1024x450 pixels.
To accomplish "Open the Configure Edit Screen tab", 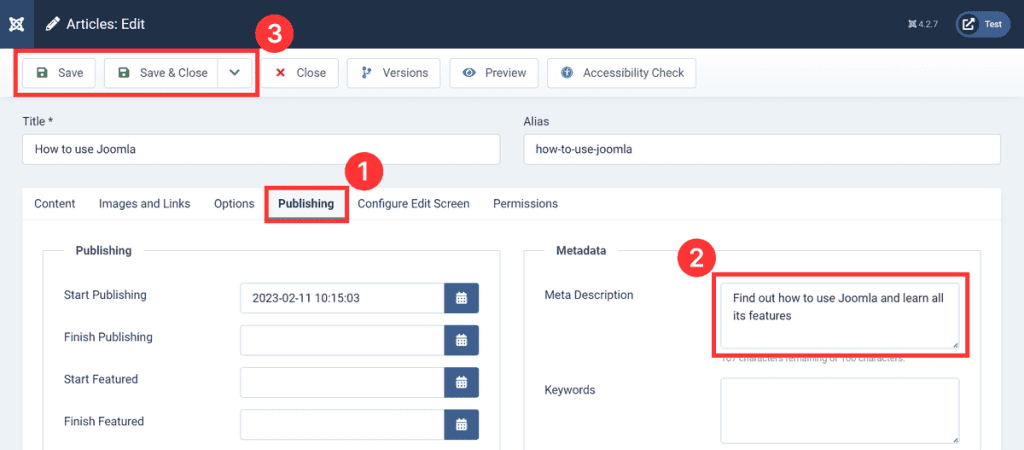I will (413, 204).
